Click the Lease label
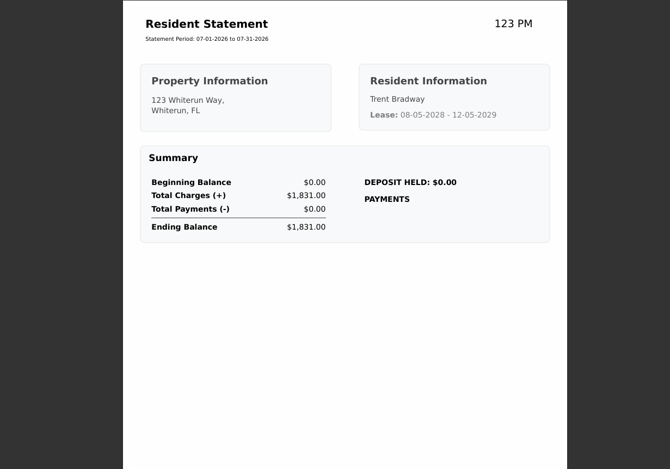This screenshot has width=670, height=469. coord(384,115)
